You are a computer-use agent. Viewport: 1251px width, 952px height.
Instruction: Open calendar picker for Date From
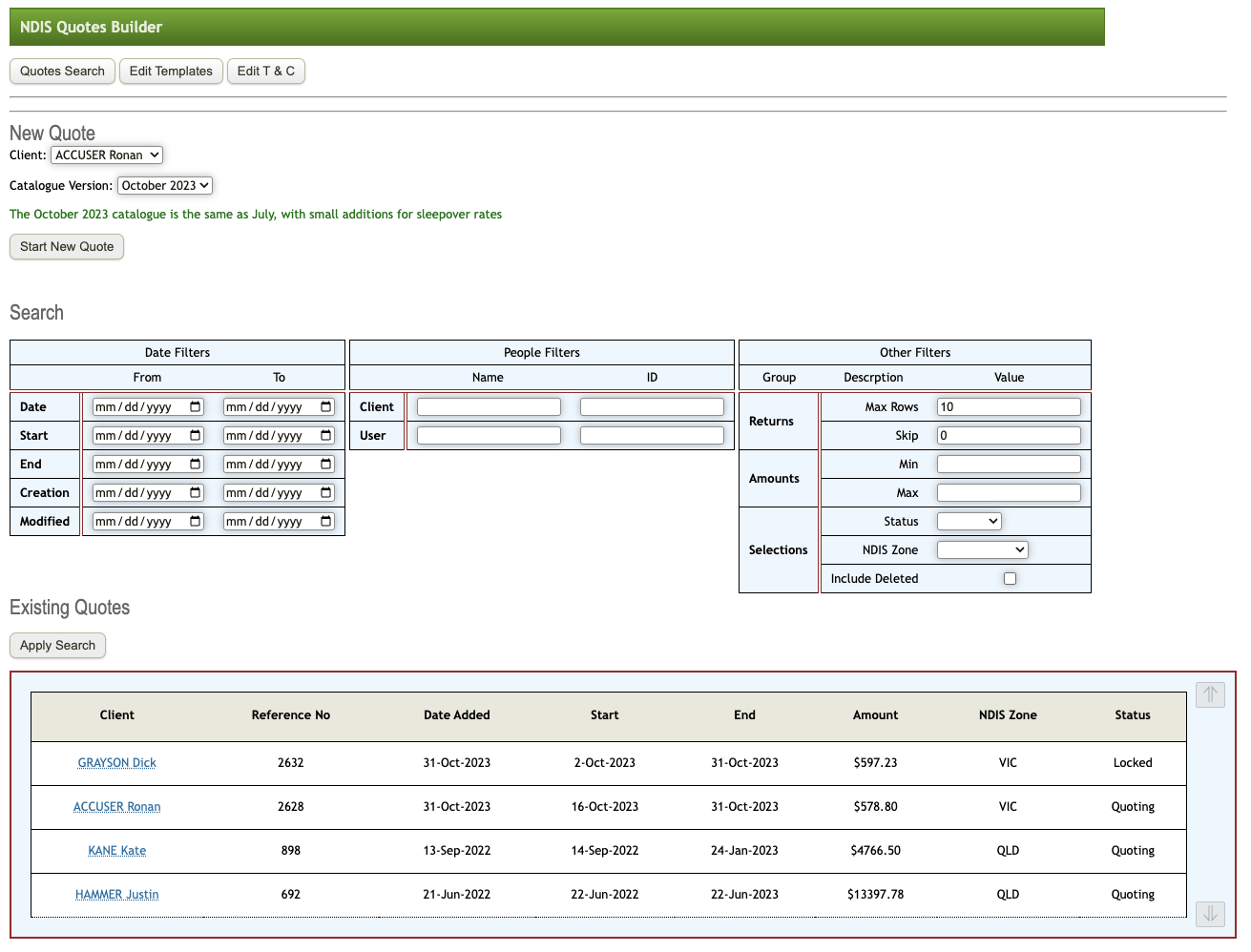pyautogui.click(x=196, y=407)
